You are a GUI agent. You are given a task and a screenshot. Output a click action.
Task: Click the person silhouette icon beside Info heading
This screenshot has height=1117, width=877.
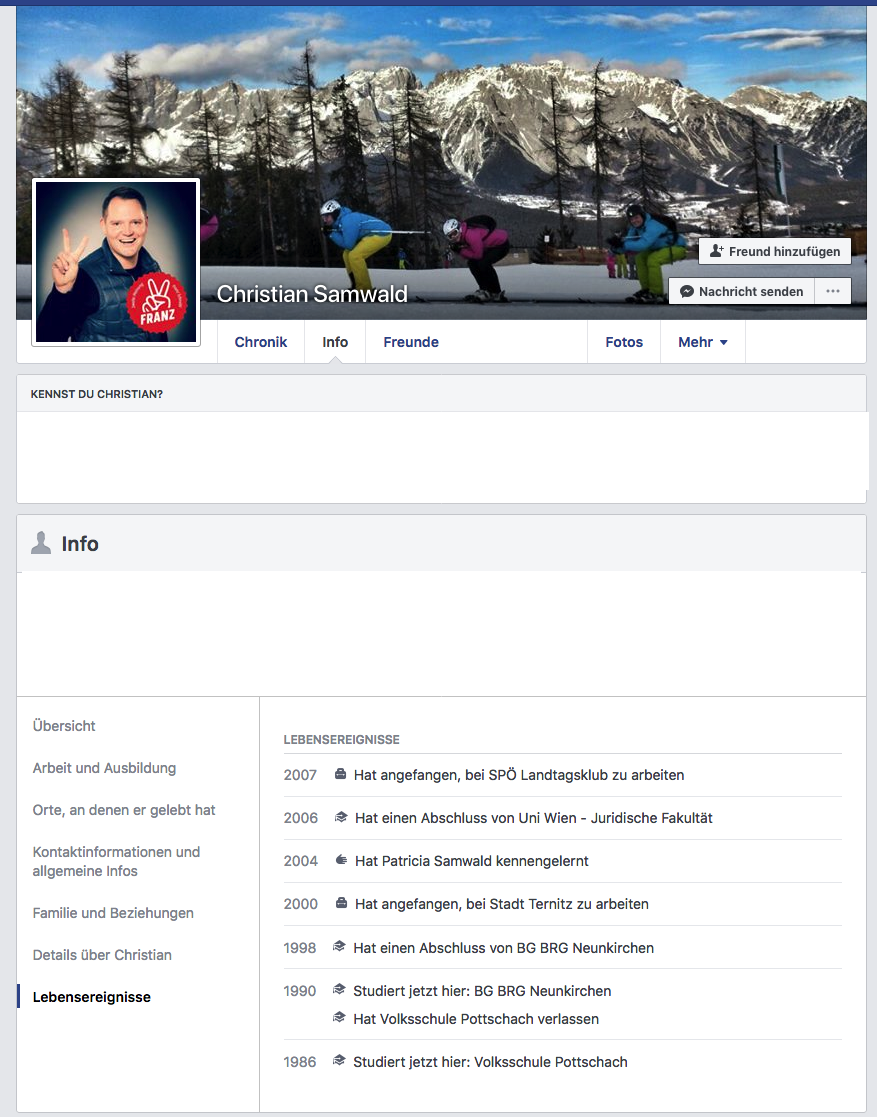41,543
